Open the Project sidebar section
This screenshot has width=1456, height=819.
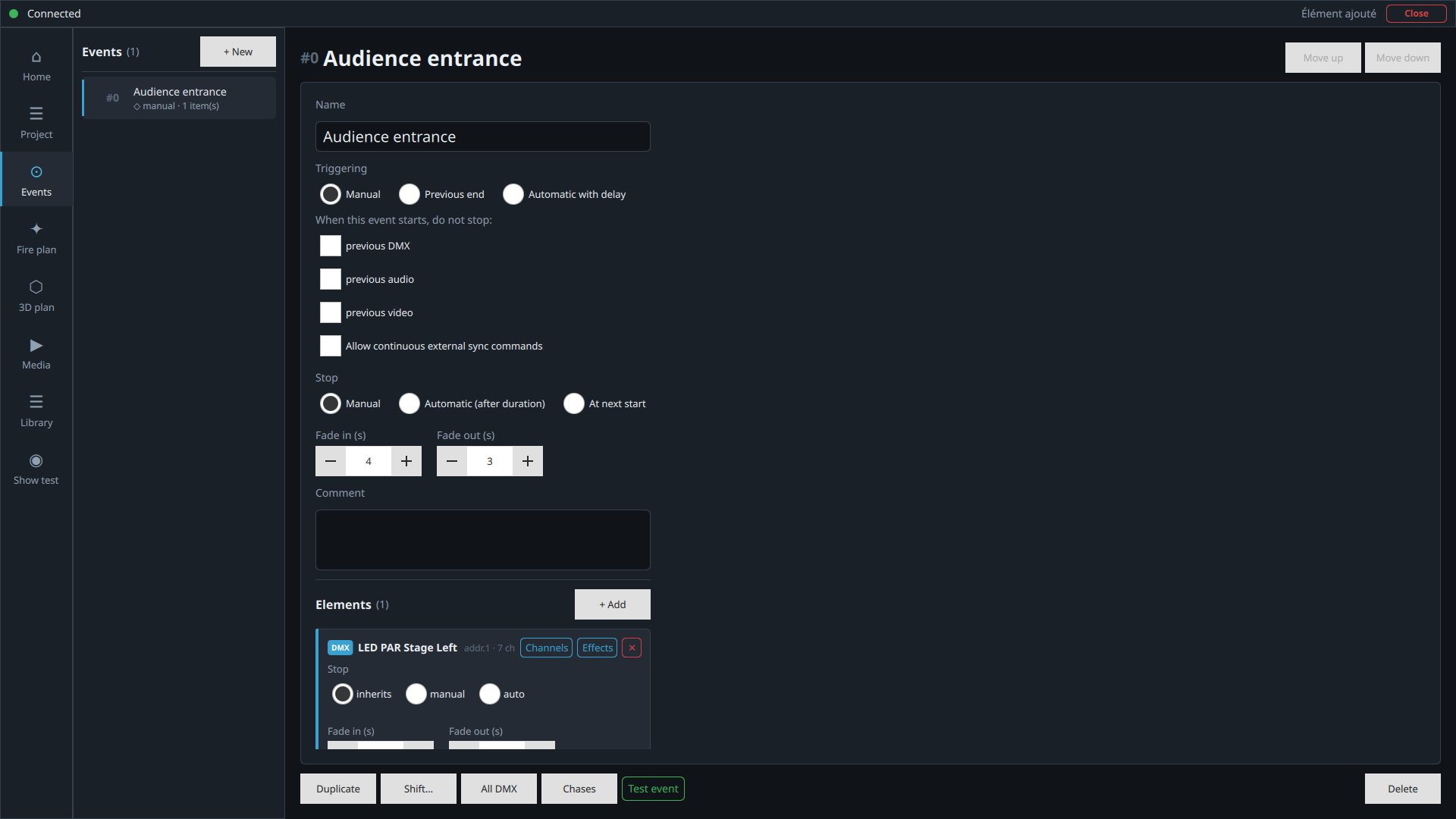click(x=36, y=124)
